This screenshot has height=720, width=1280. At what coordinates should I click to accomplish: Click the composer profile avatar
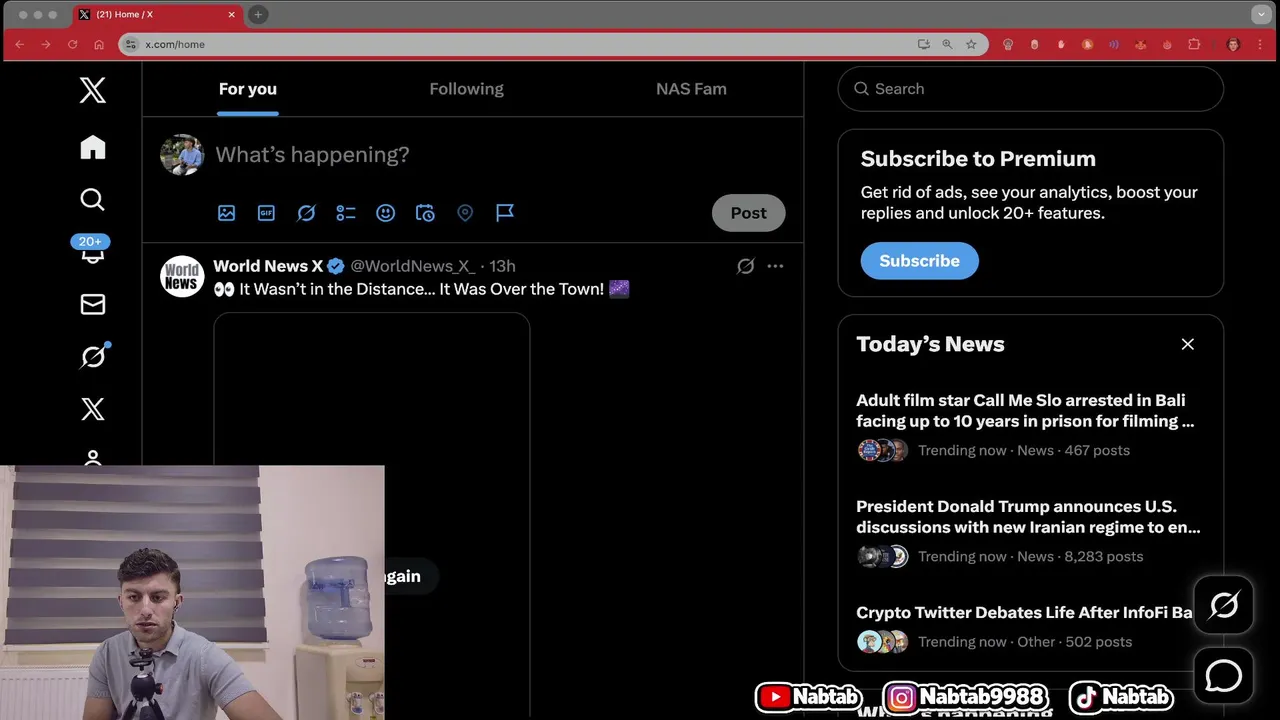point(182,155)
